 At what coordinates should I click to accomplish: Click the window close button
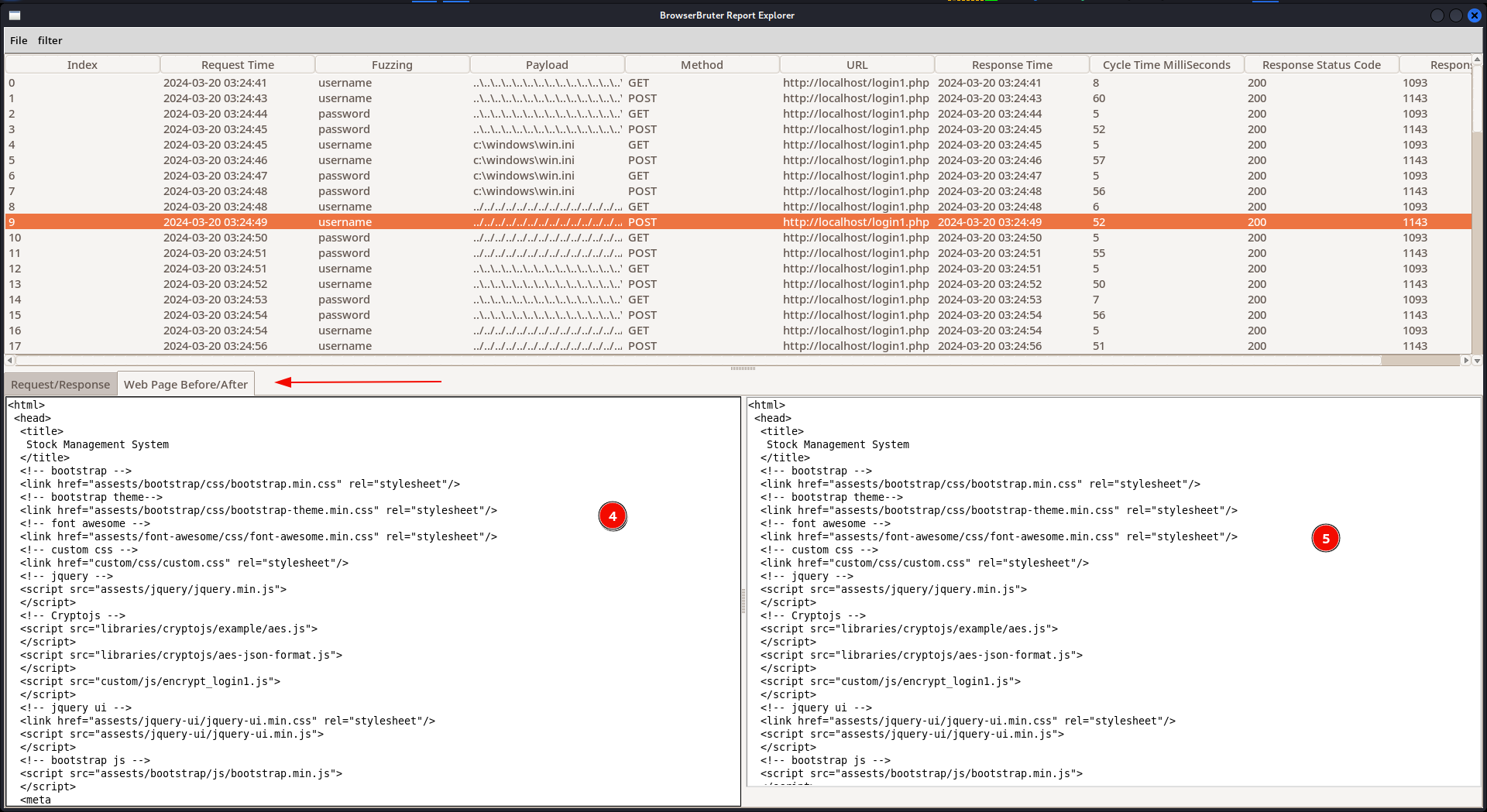click(1475, 15)
